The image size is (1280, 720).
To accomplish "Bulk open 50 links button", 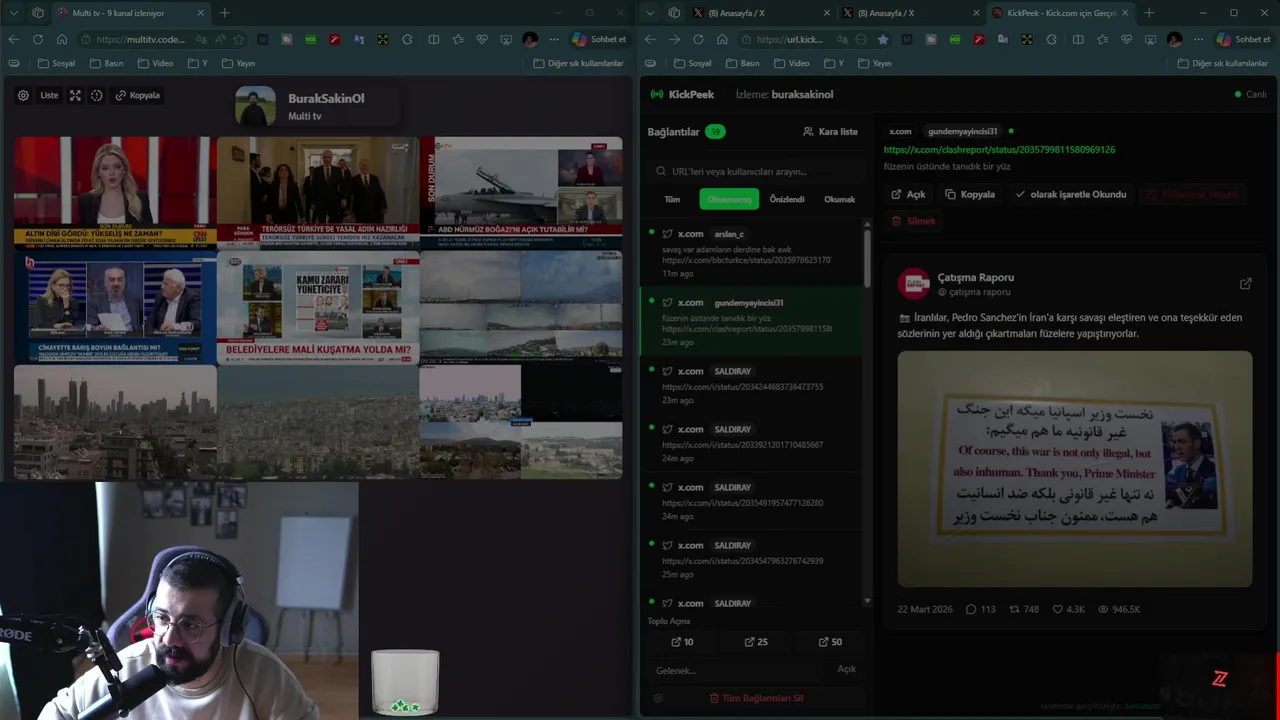I will [830, 642].
